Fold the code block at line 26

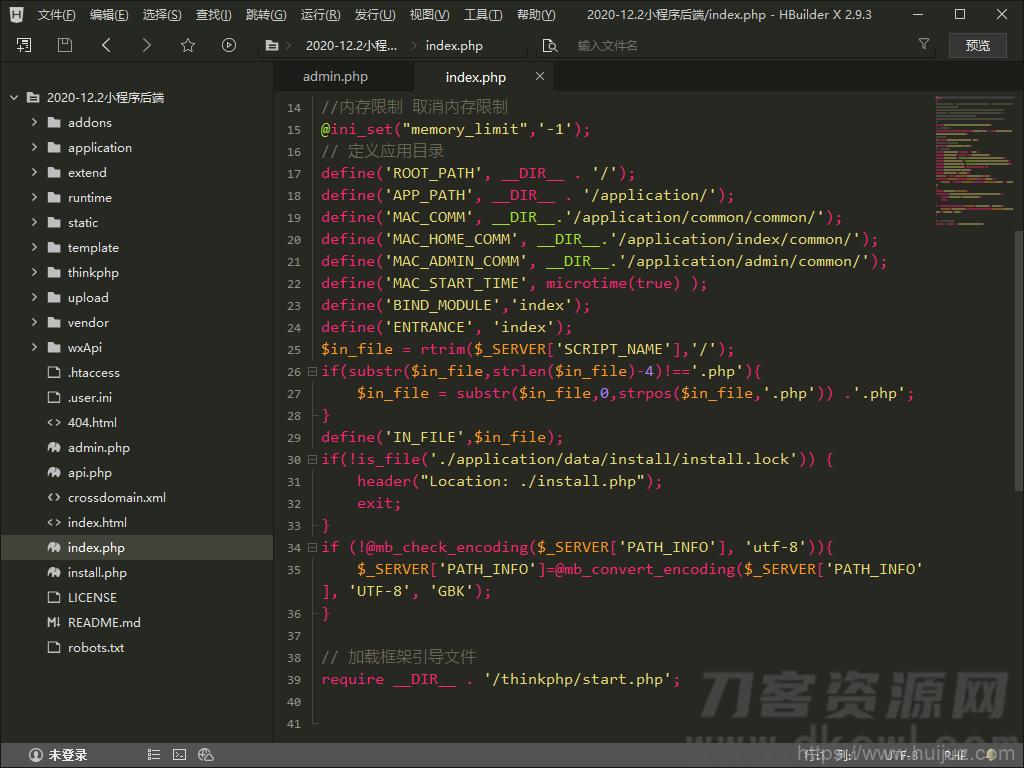pos(312,372)
